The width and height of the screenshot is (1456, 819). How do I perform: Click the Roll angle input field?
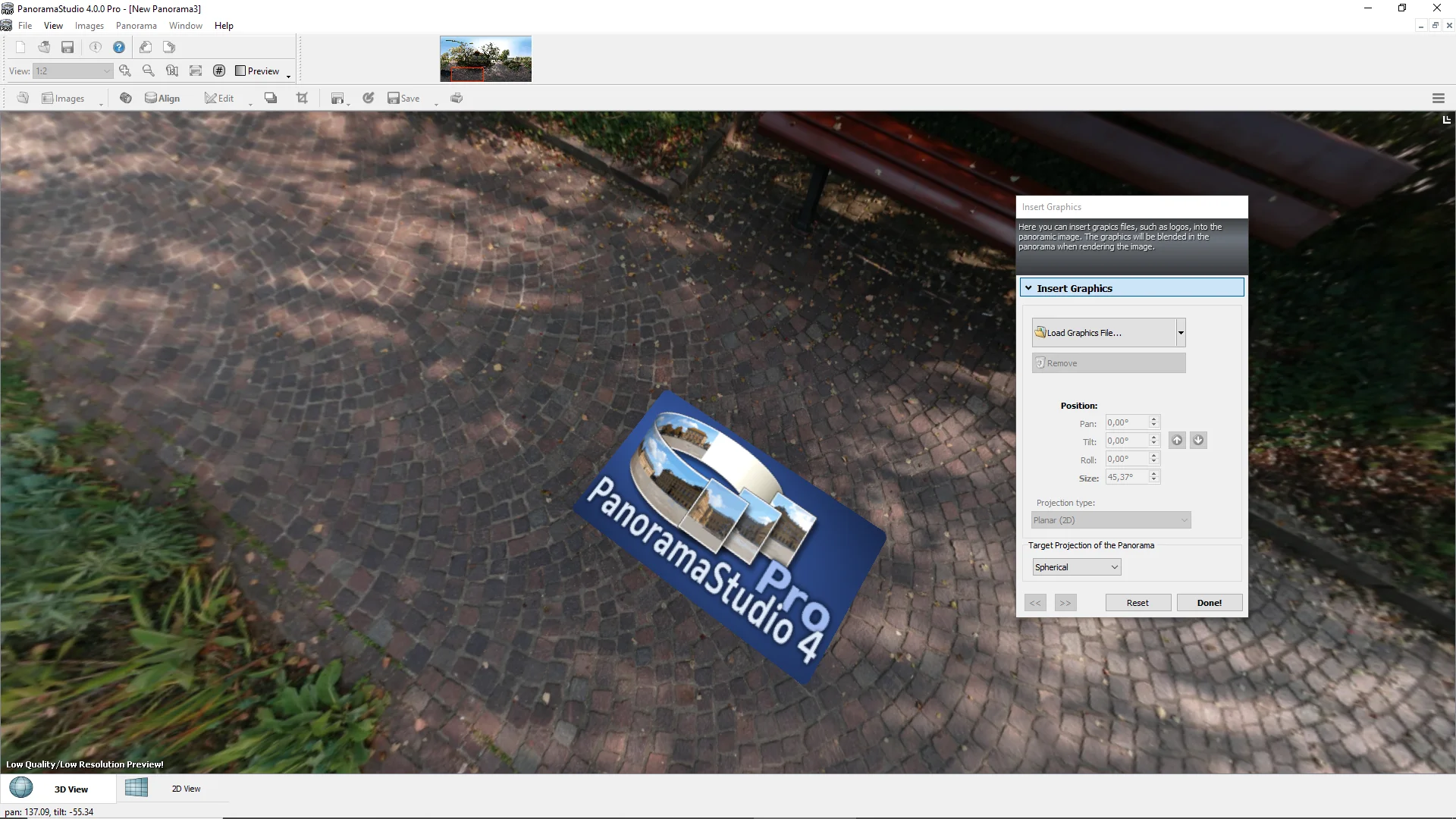click(1127, 458)
